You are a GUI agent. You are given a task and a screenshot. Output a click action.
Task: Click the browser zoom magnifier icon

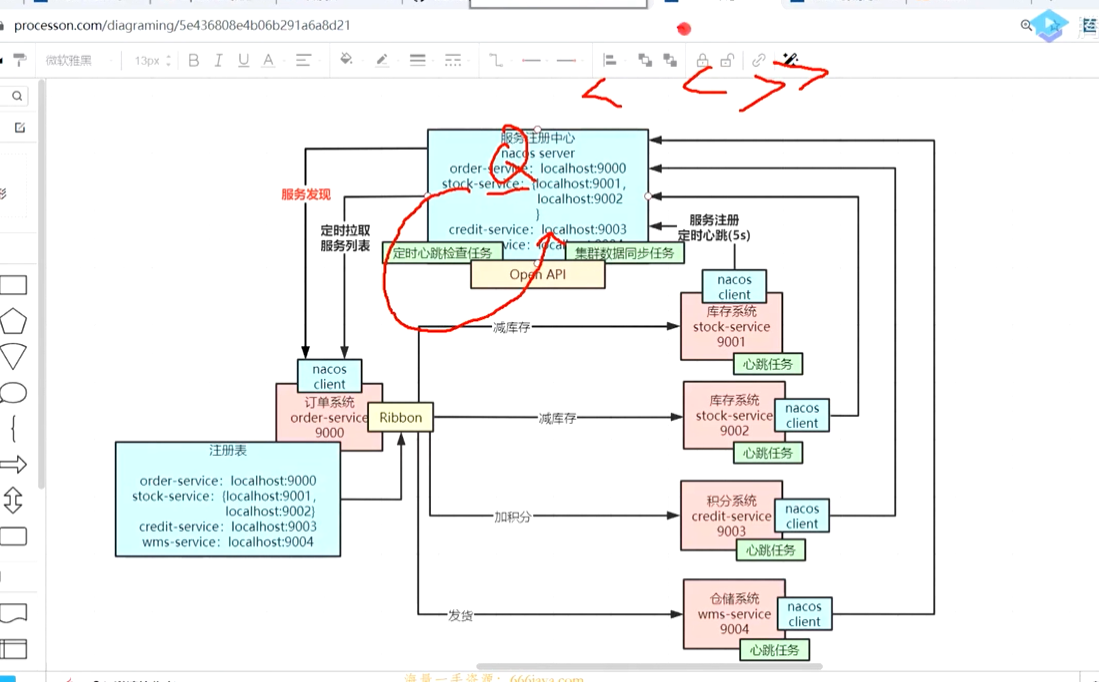point(1026,25)
